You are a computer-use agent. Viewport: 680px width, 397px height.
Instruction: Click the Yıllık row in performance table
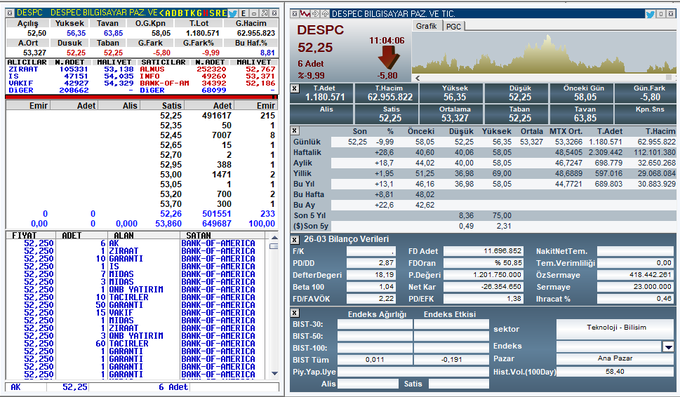tap(484, 174)
